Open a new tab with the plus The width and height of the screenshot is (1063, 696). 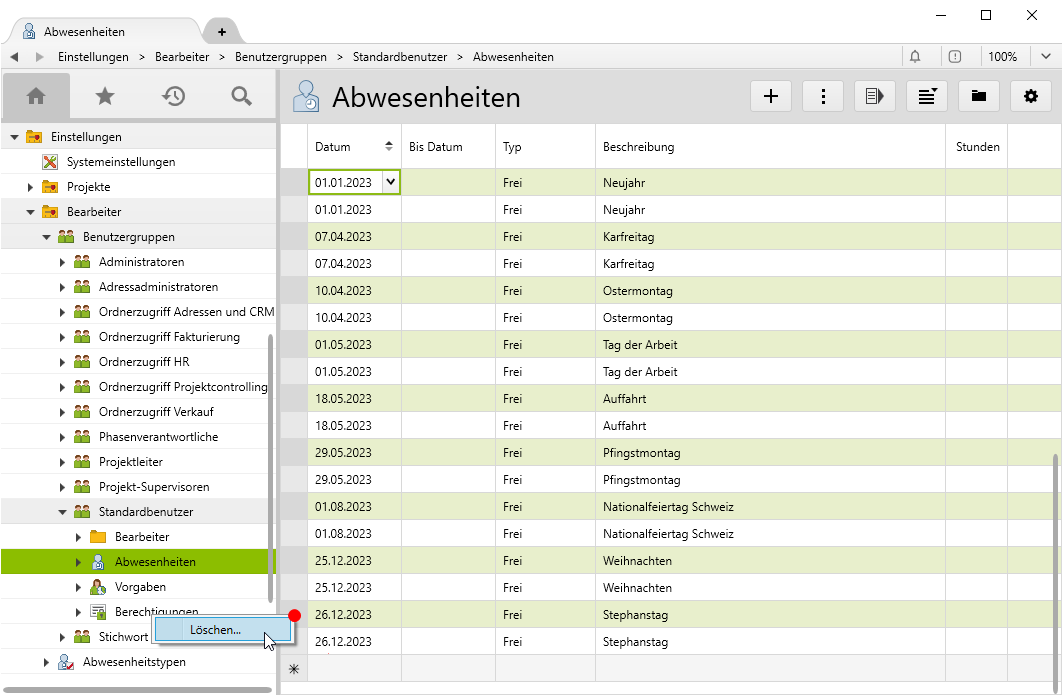(221, 32)
